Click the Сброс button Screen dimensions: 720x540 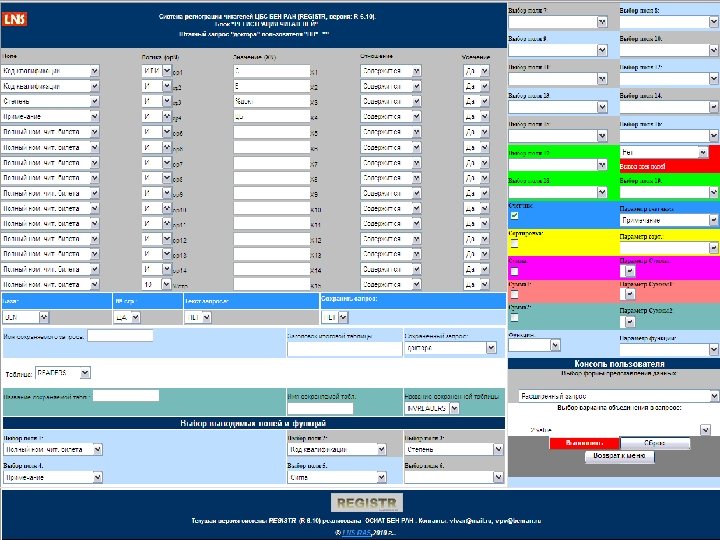pyautogui.click(x=655, y=443)
